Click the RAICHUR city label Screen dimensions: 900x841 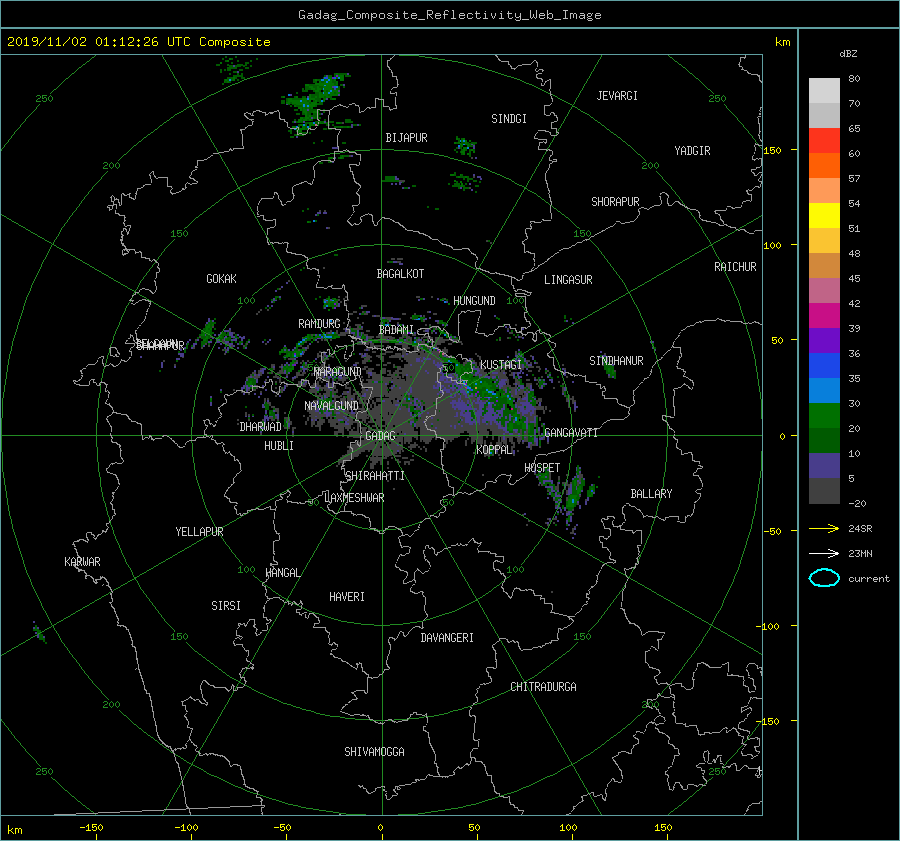coord(735,267)
